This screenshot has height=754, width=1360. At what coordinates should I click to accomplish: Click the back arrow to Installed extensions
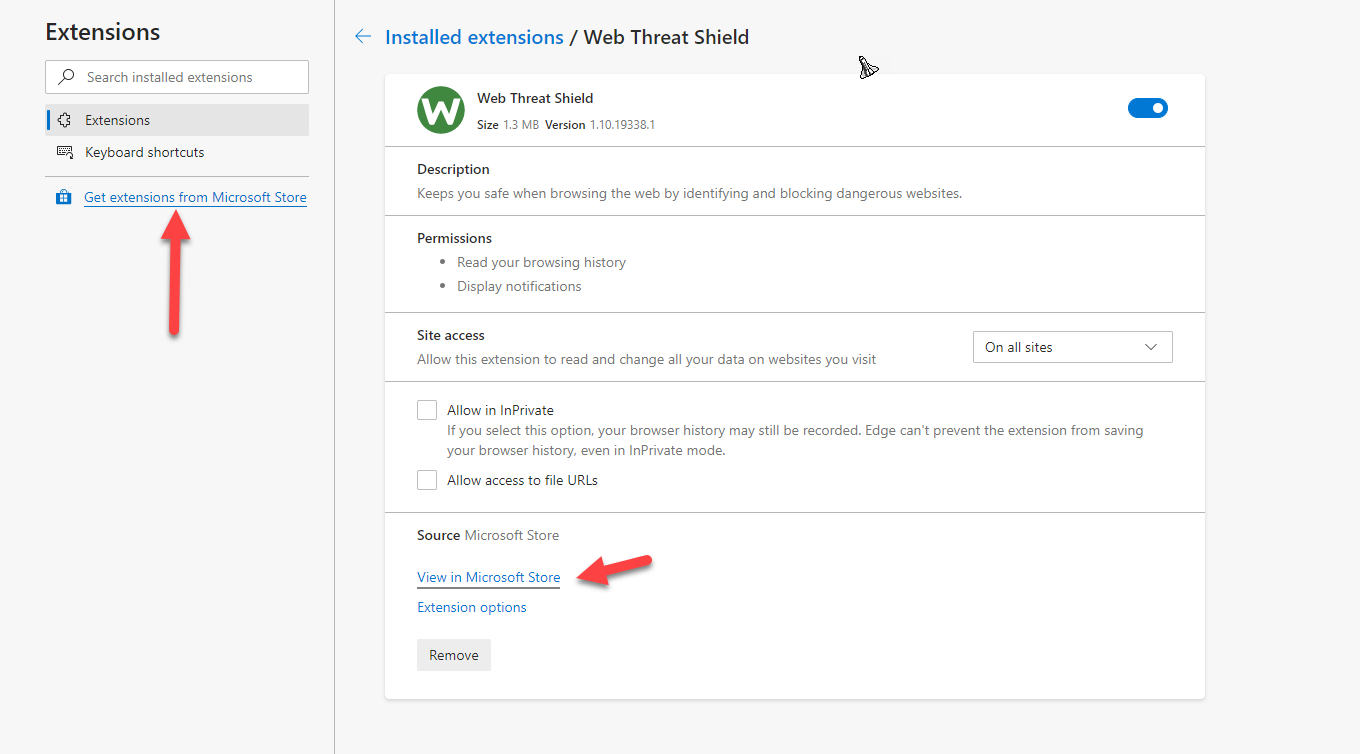[x=362, y=37]
